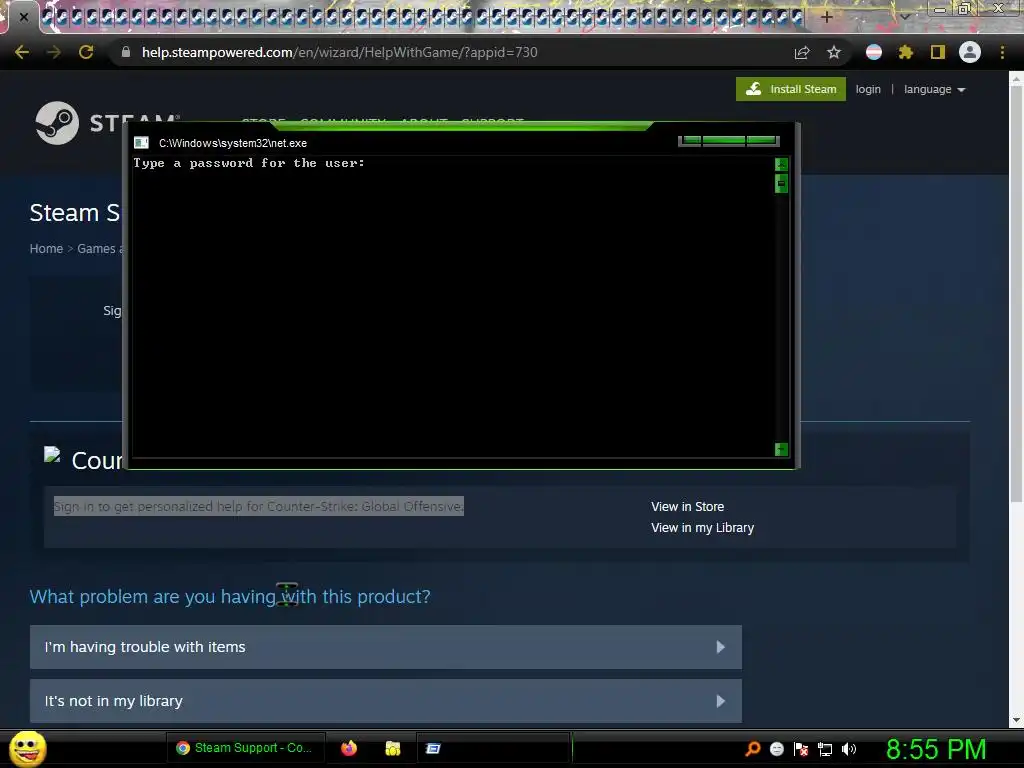
Task: Go back to the previous page
Action: click(22, 52)
